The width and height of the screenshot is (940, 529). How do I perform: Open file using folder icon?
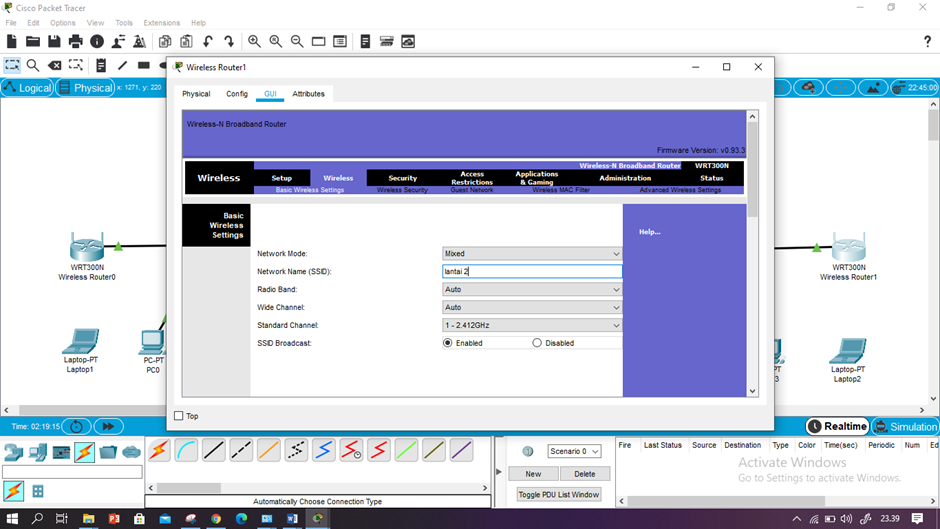pos(32,41)
